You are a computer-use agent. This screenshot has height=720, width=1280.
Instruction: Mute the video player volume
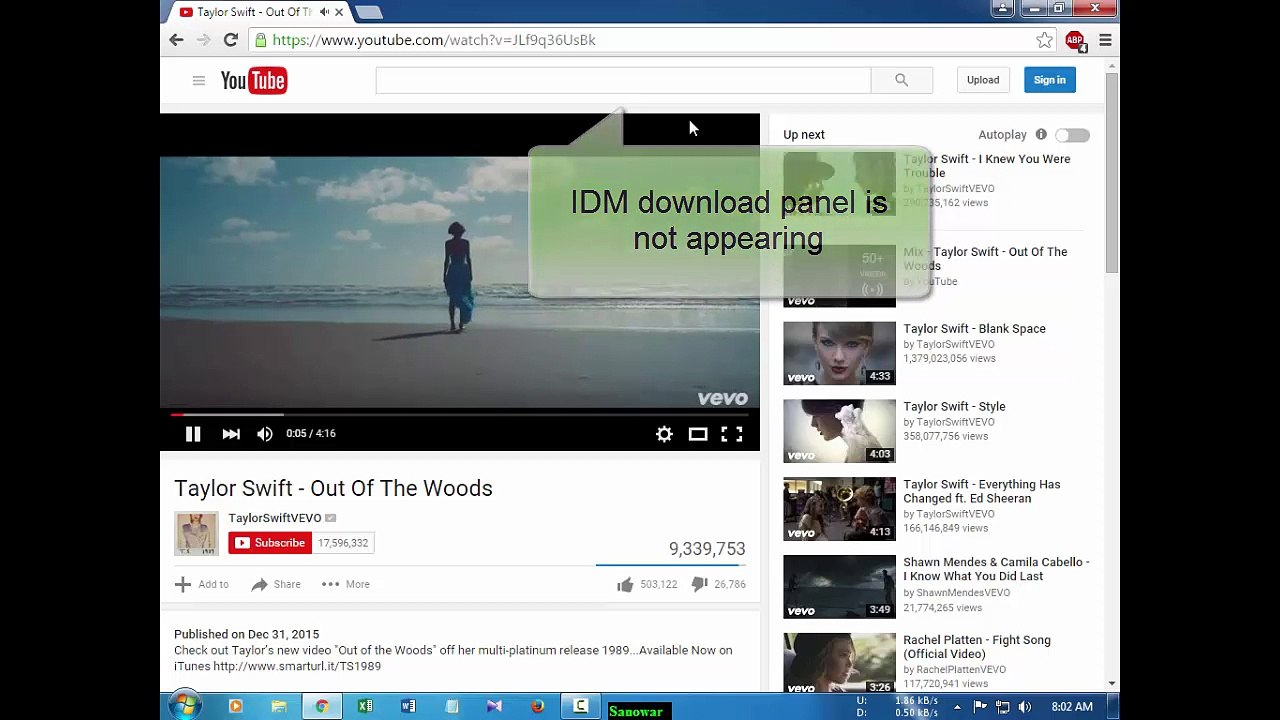pos(264,434)
